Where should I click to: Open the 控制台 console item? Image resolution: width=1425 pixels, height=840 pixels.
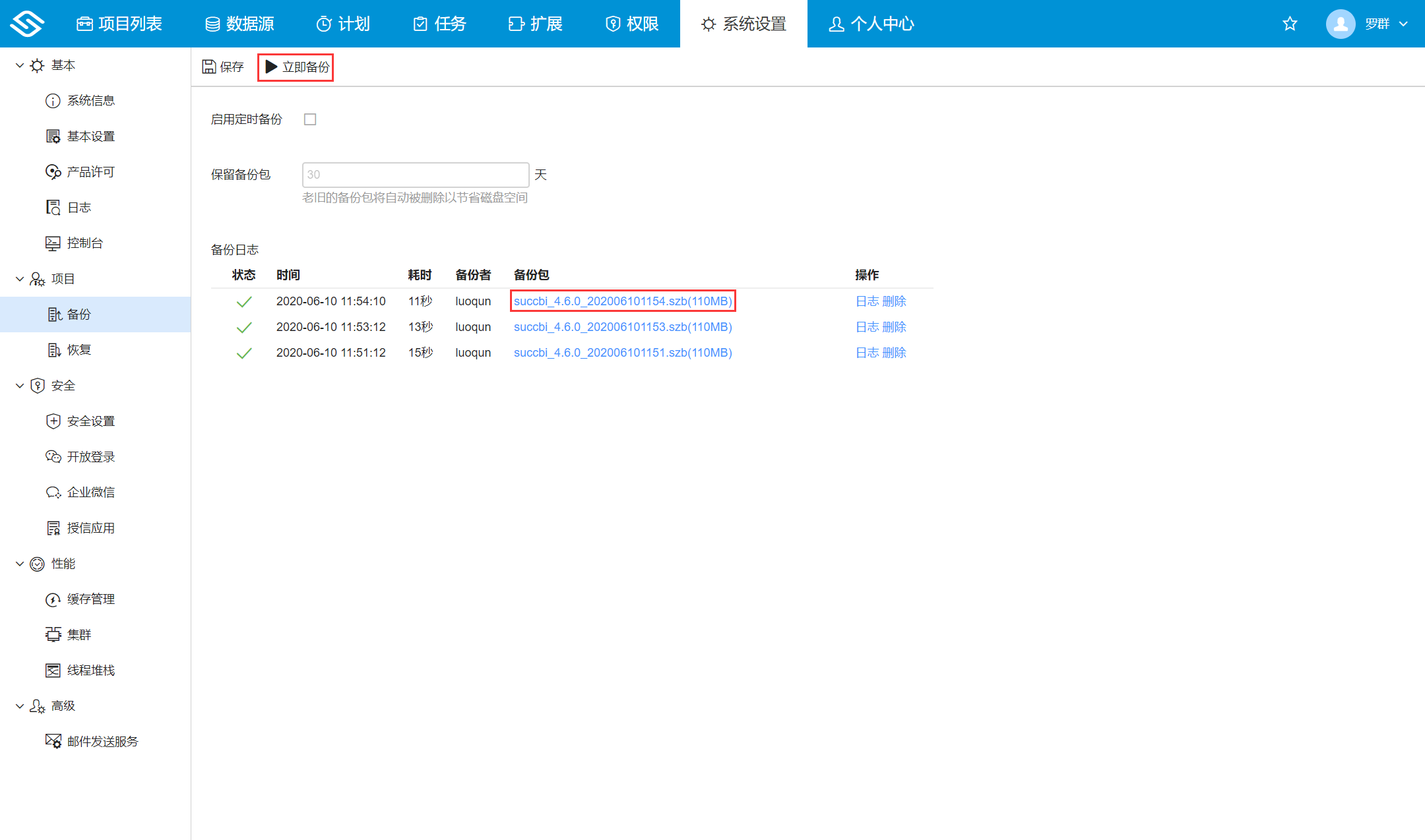84,243
